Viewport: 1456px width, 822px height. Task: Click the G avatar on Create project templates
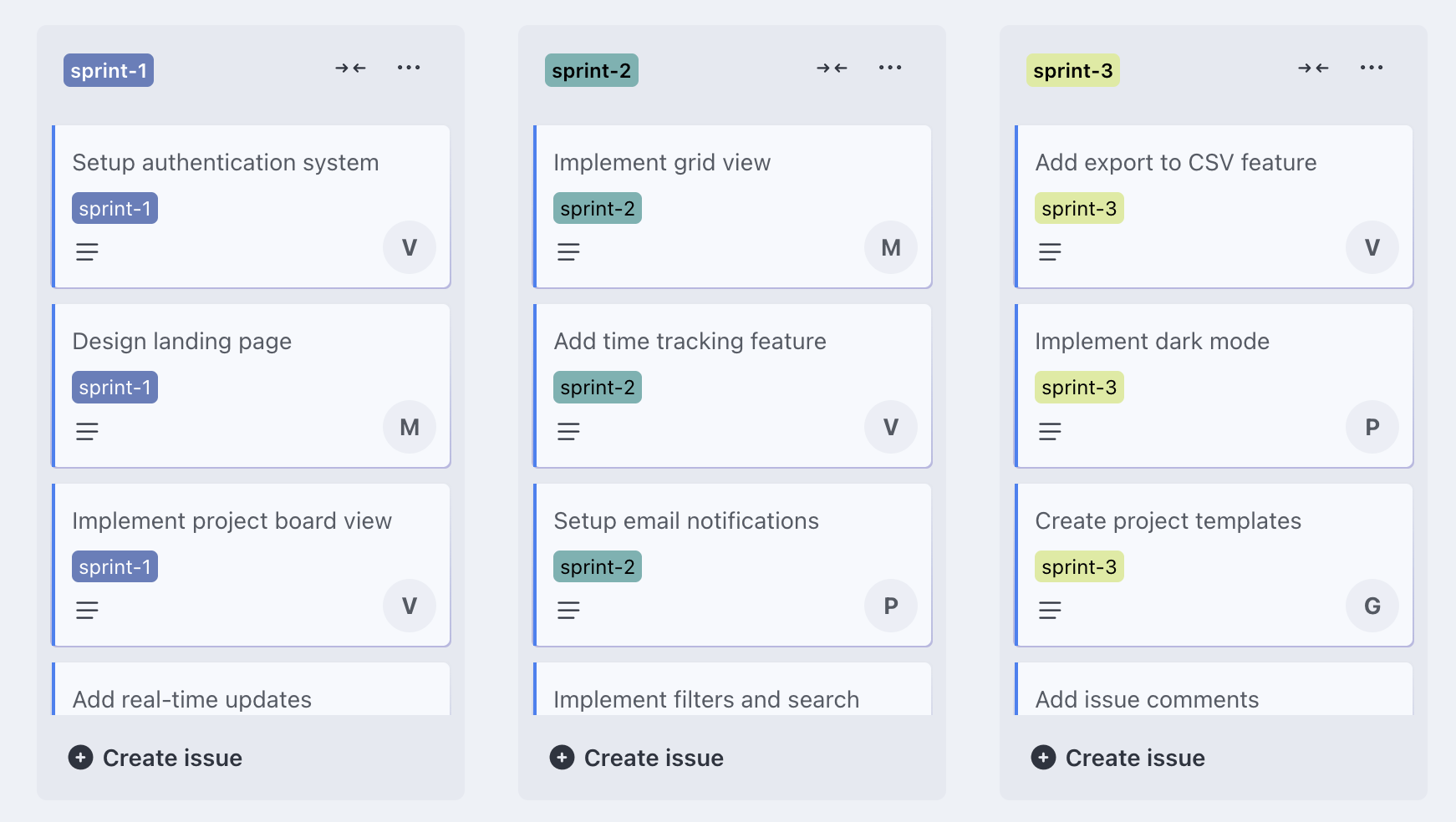click(1372, 606)
